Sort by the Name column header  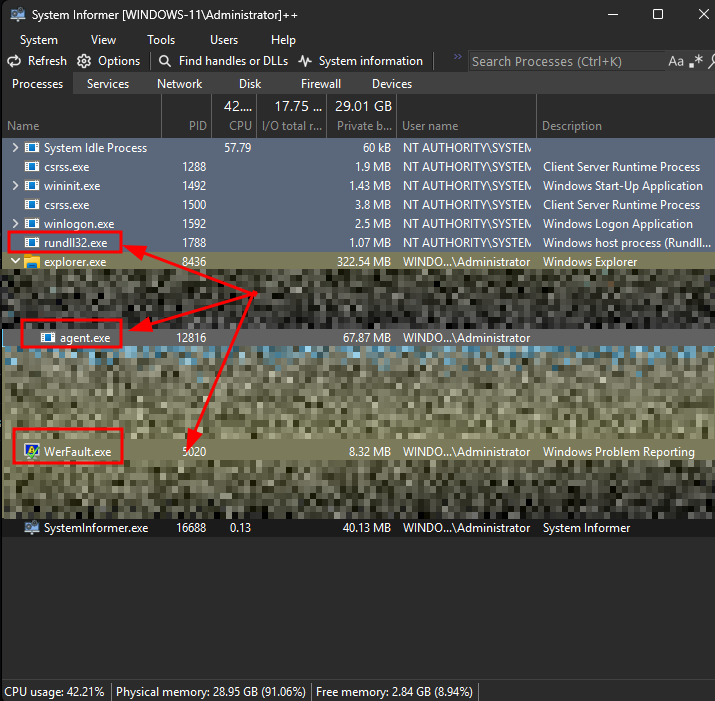[x=23, y=126]
